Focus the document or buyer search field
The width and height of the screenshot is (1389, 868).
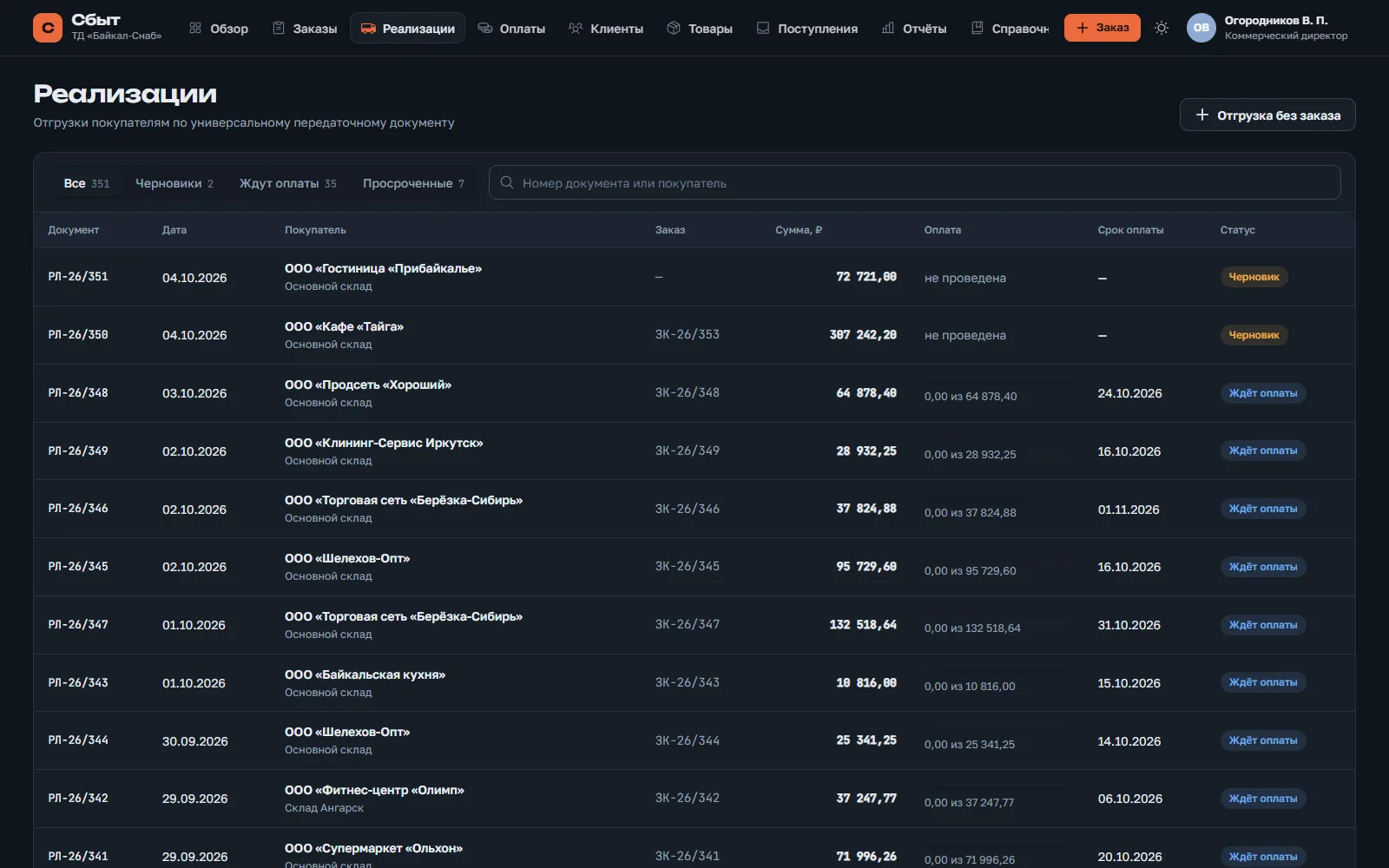915,183
